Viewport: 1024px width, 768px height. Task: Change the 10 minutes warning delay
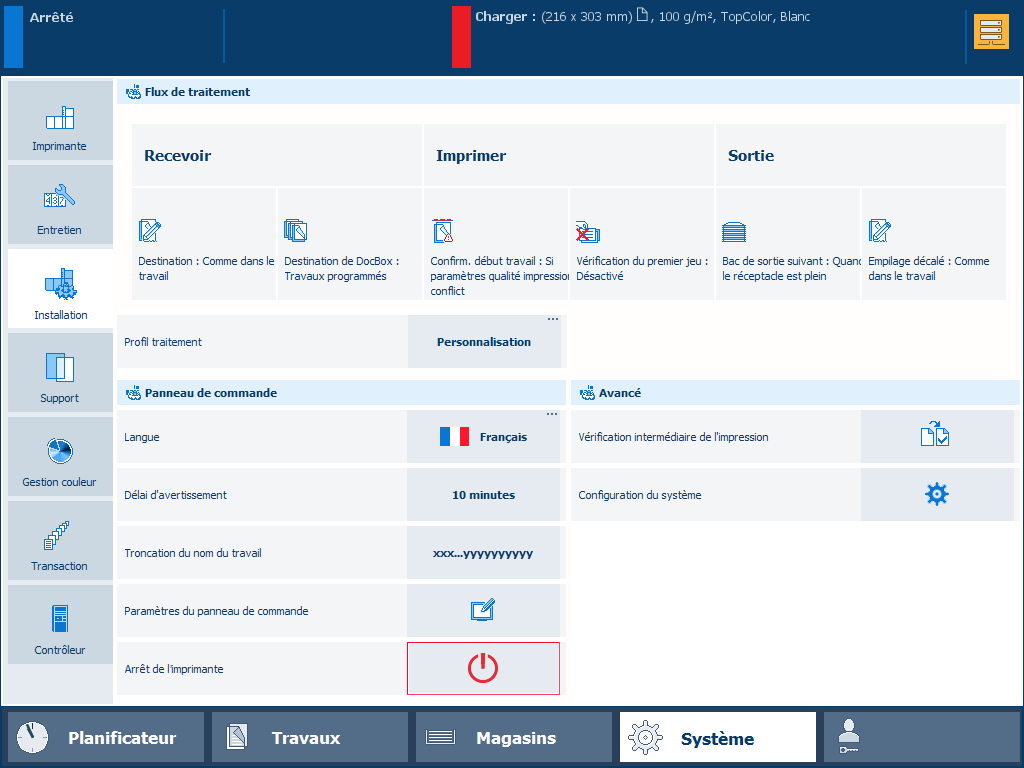point(484,495)
